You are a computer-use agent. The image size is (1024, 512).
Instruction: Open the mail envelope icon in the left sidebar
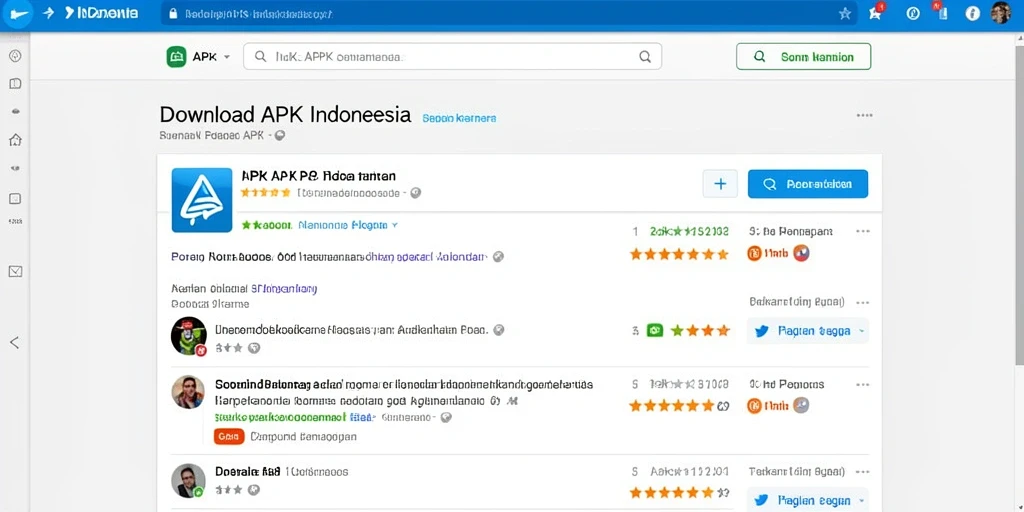tap(15, 272)
